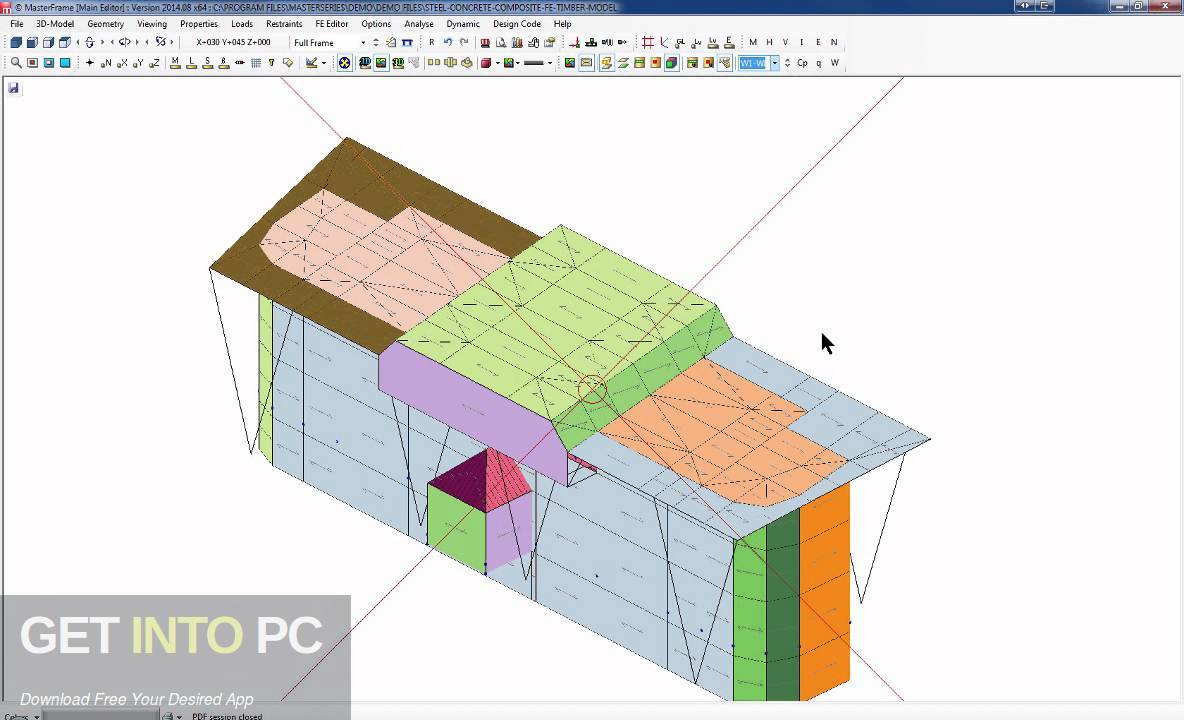
Task: Click the W toolbar button
Action: [834, 63]
